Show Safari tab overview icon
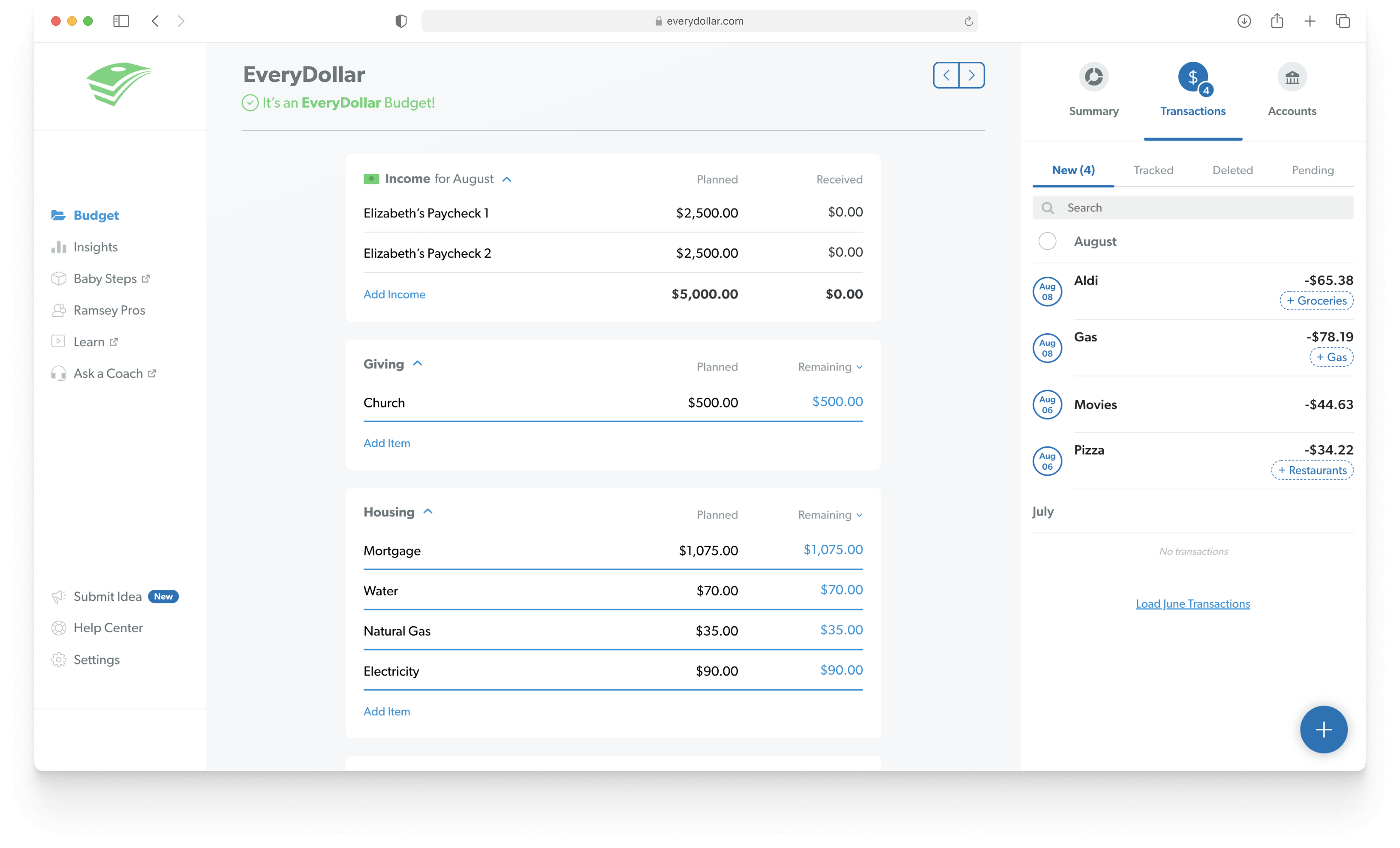 (1343, 21)
